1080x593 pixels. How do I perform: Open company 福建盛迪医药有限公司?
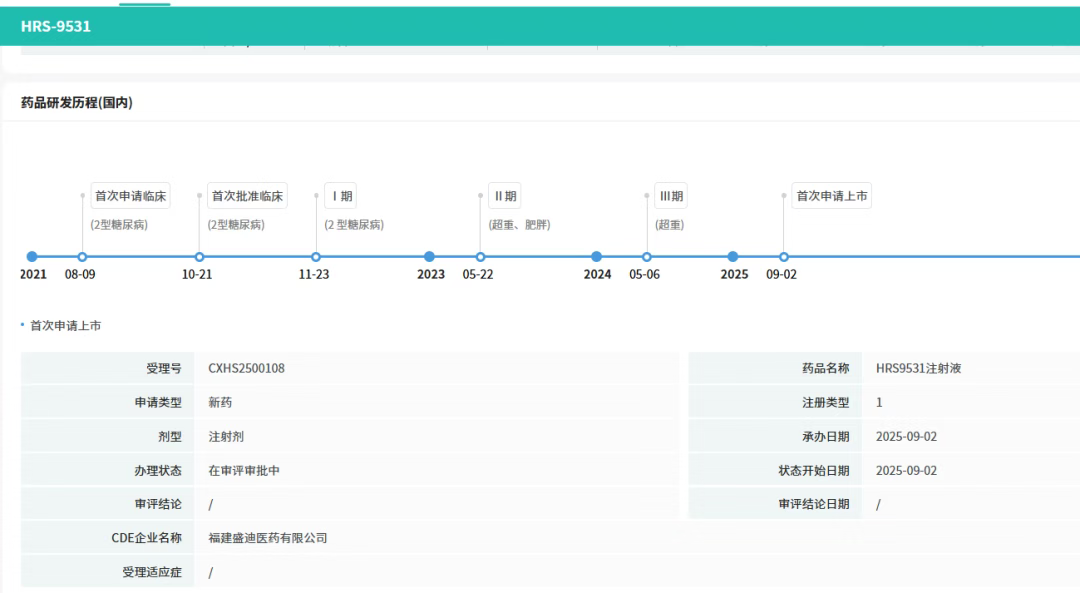pos(267,538)
